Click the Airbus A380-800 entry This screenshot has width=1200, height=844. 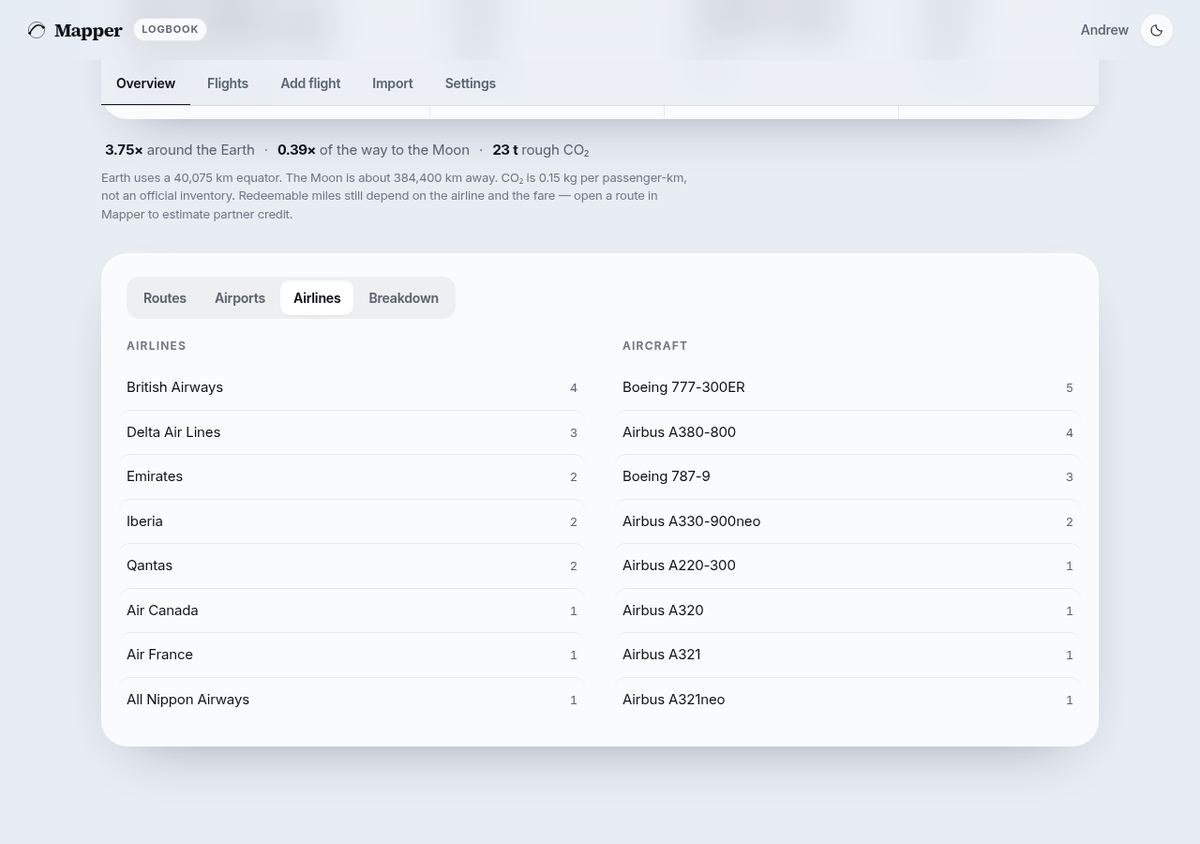point(848,432)
